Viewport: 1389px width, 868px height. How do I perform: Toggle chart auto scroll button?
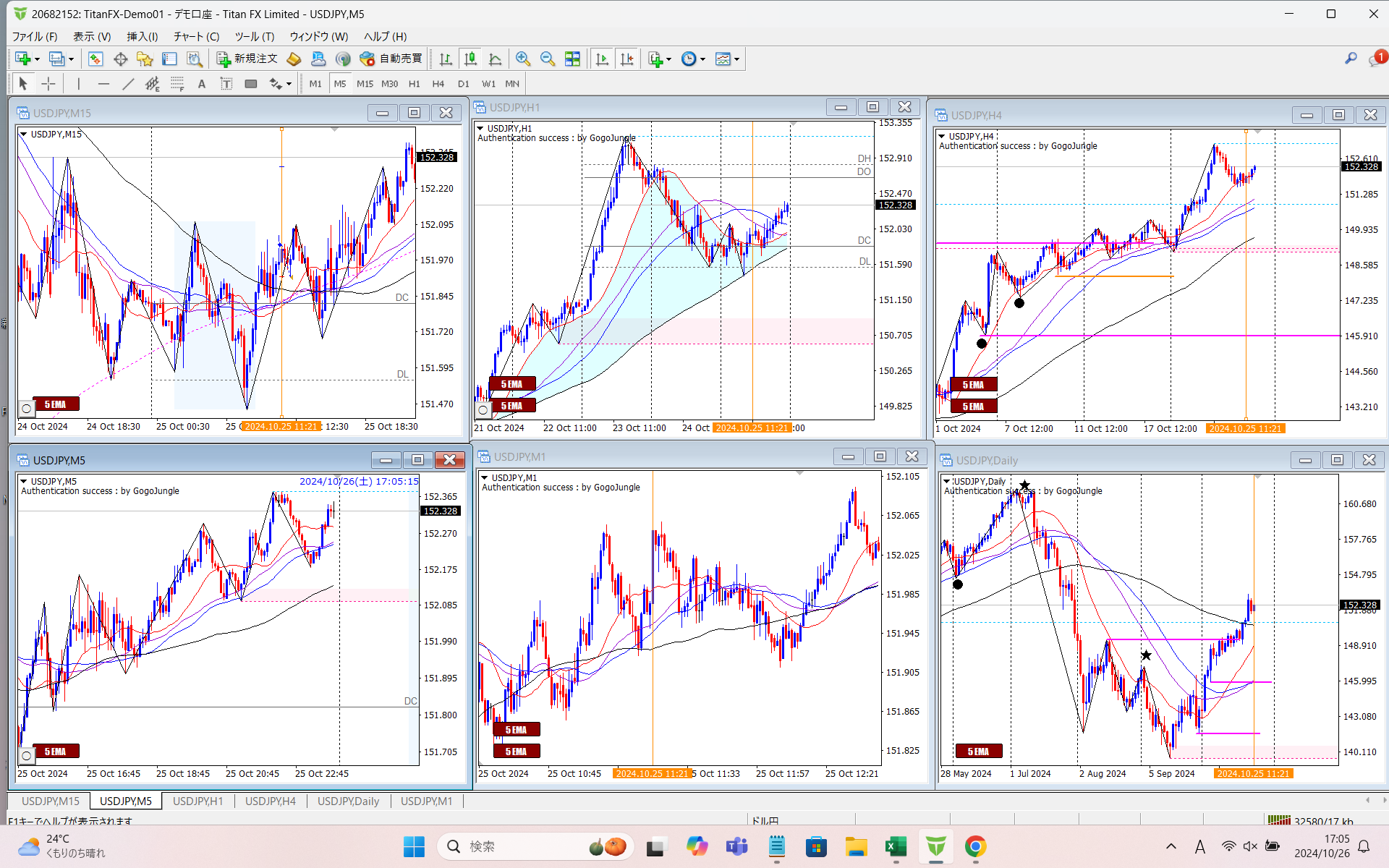point(602,59)
